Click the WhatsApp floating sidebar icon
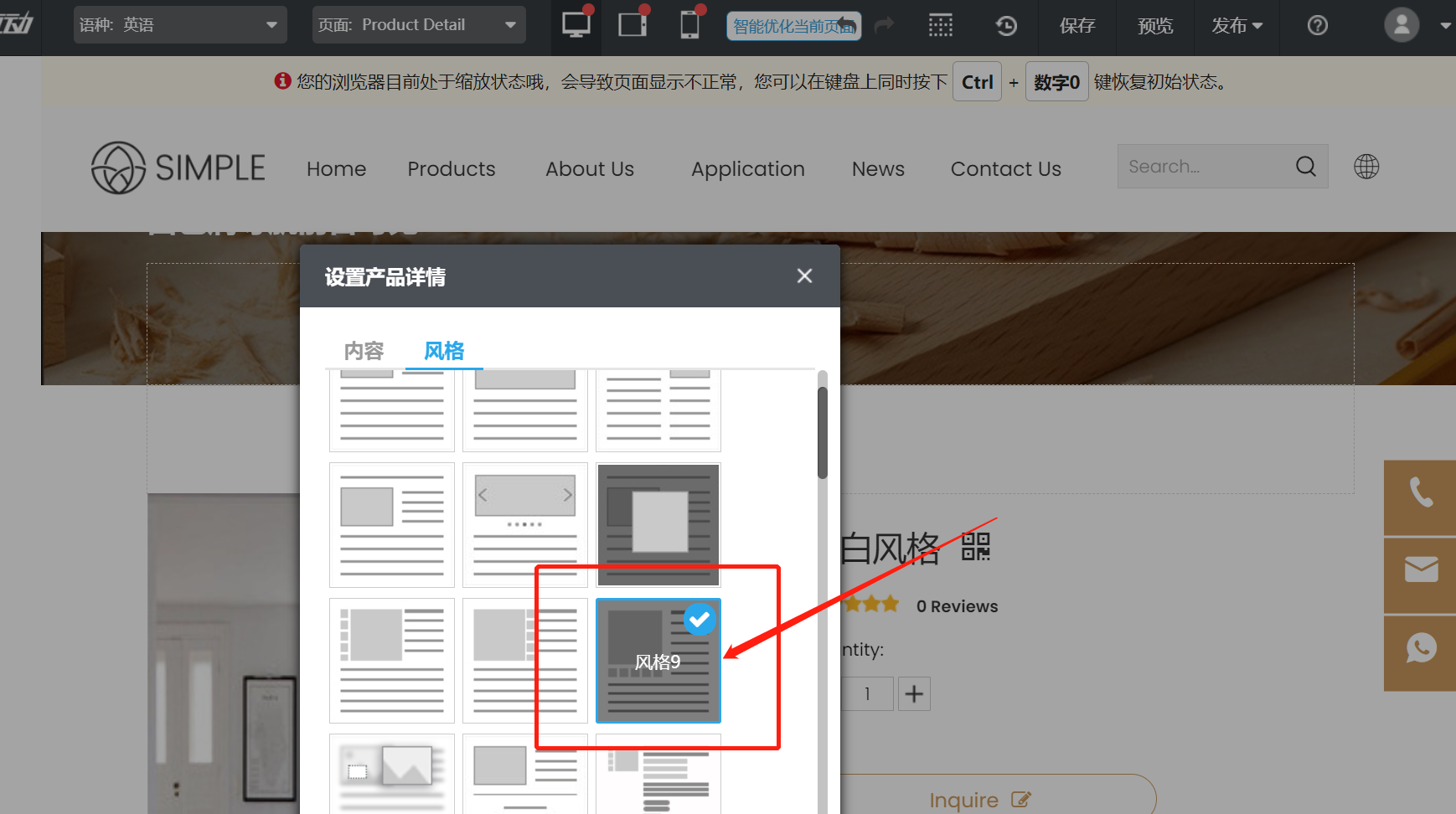Image resolution: width=1456 pixels, height=814 pixels. (1421, 648)
